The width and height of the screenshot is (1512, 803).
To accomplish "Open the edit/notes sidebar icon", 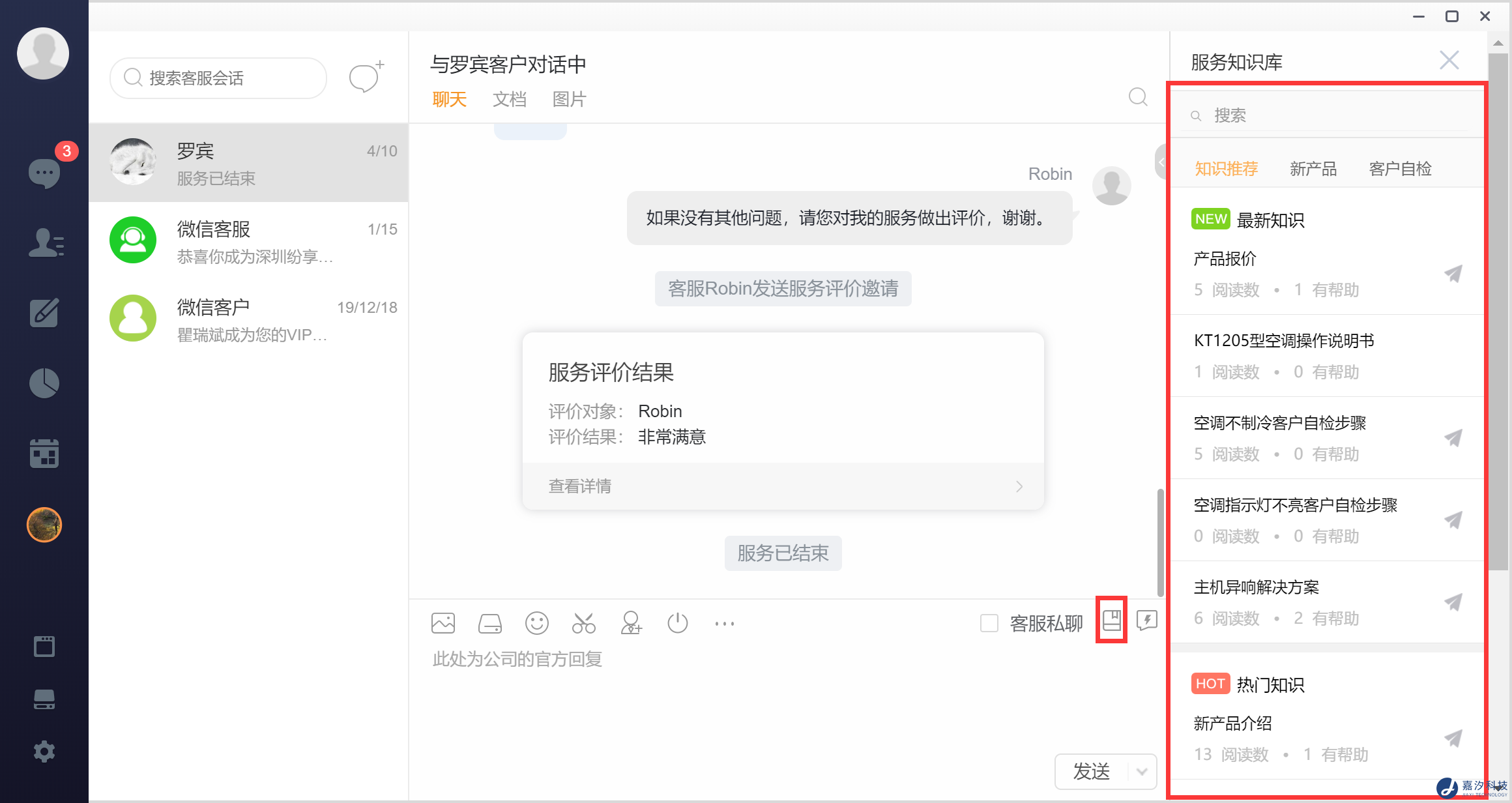I will [44, 313].
